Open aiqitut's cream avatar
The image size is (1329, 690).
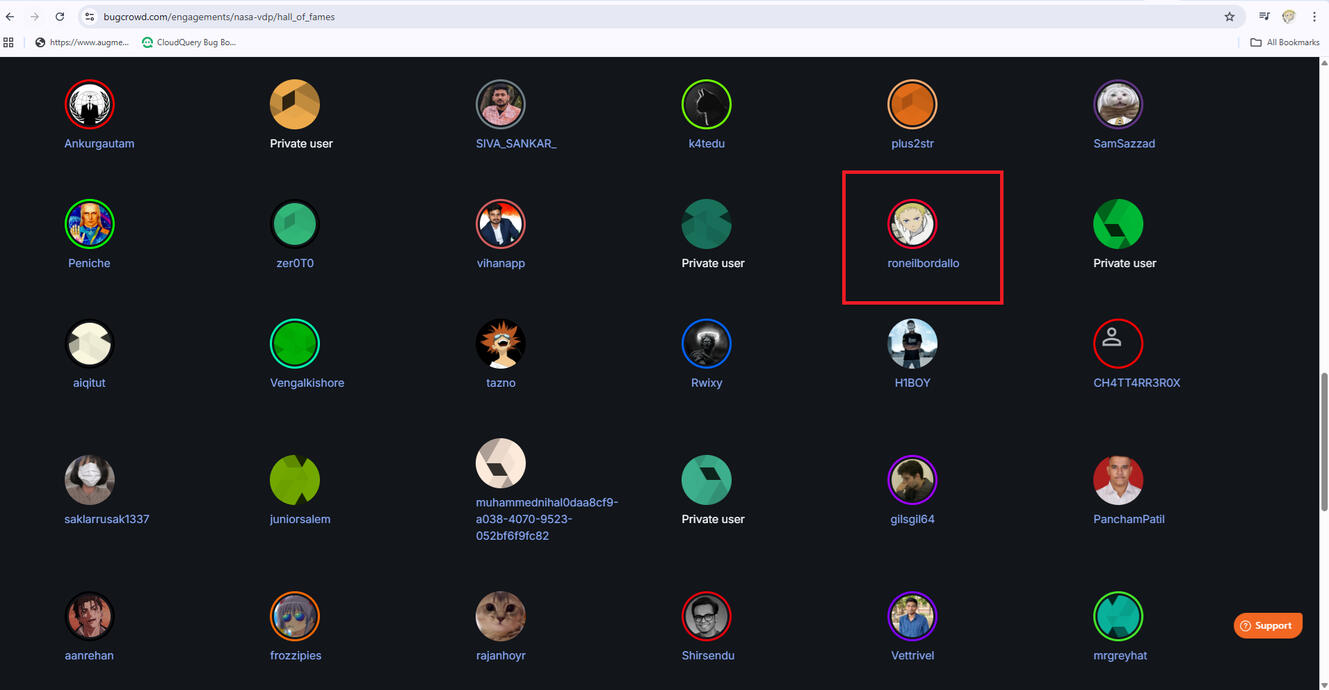point(90,344)
